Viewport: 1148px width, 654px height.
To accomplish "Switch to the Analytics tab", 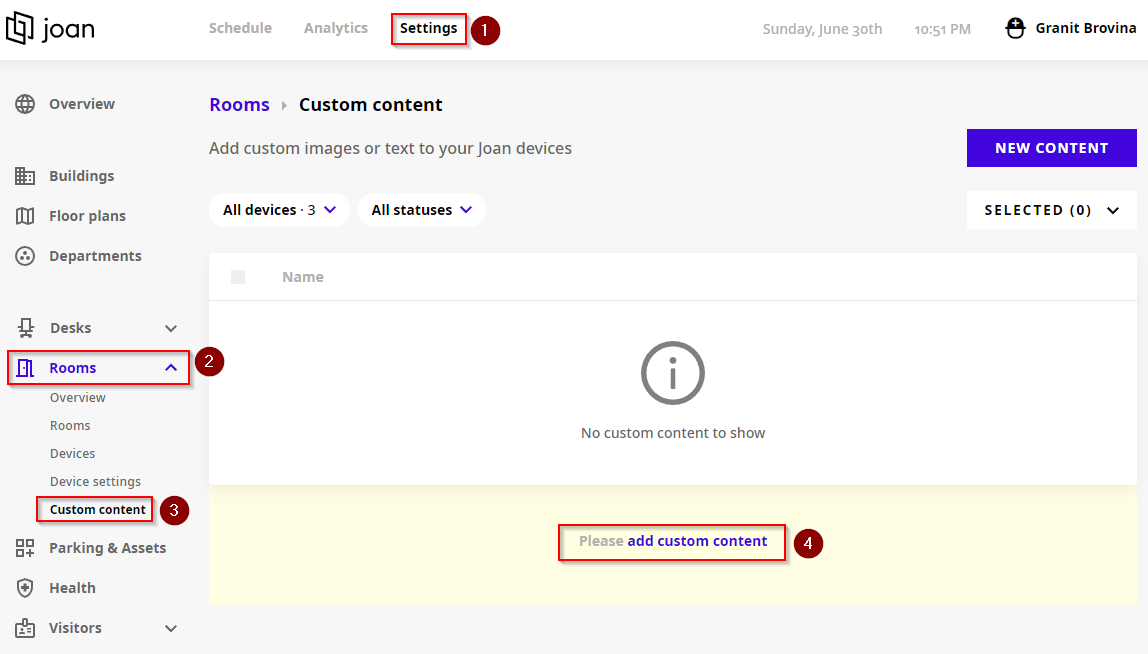I will click(336, 28).
